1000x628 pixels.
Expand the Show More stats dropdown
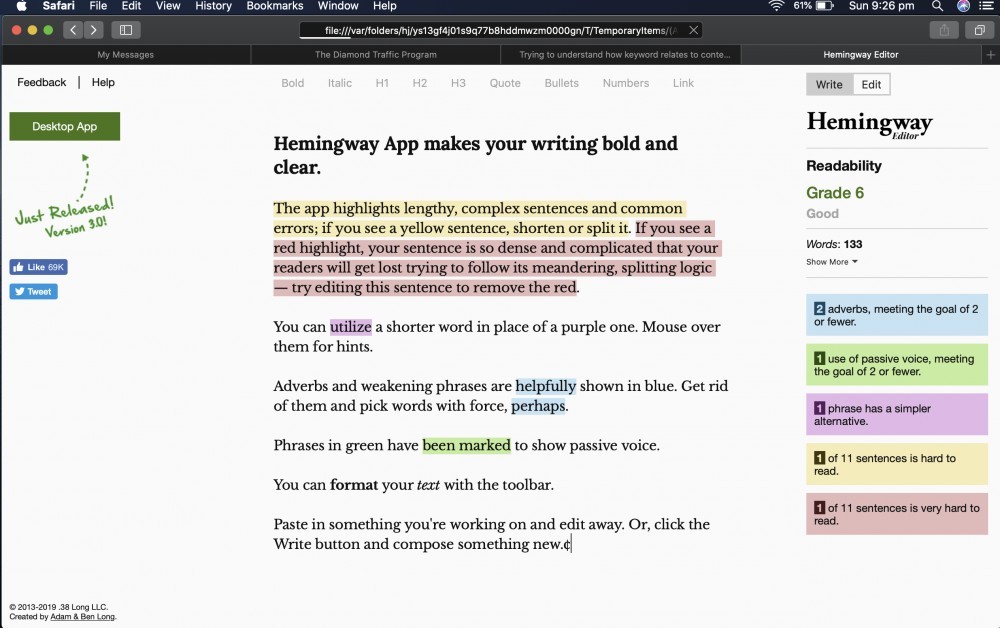click(832, 262)
